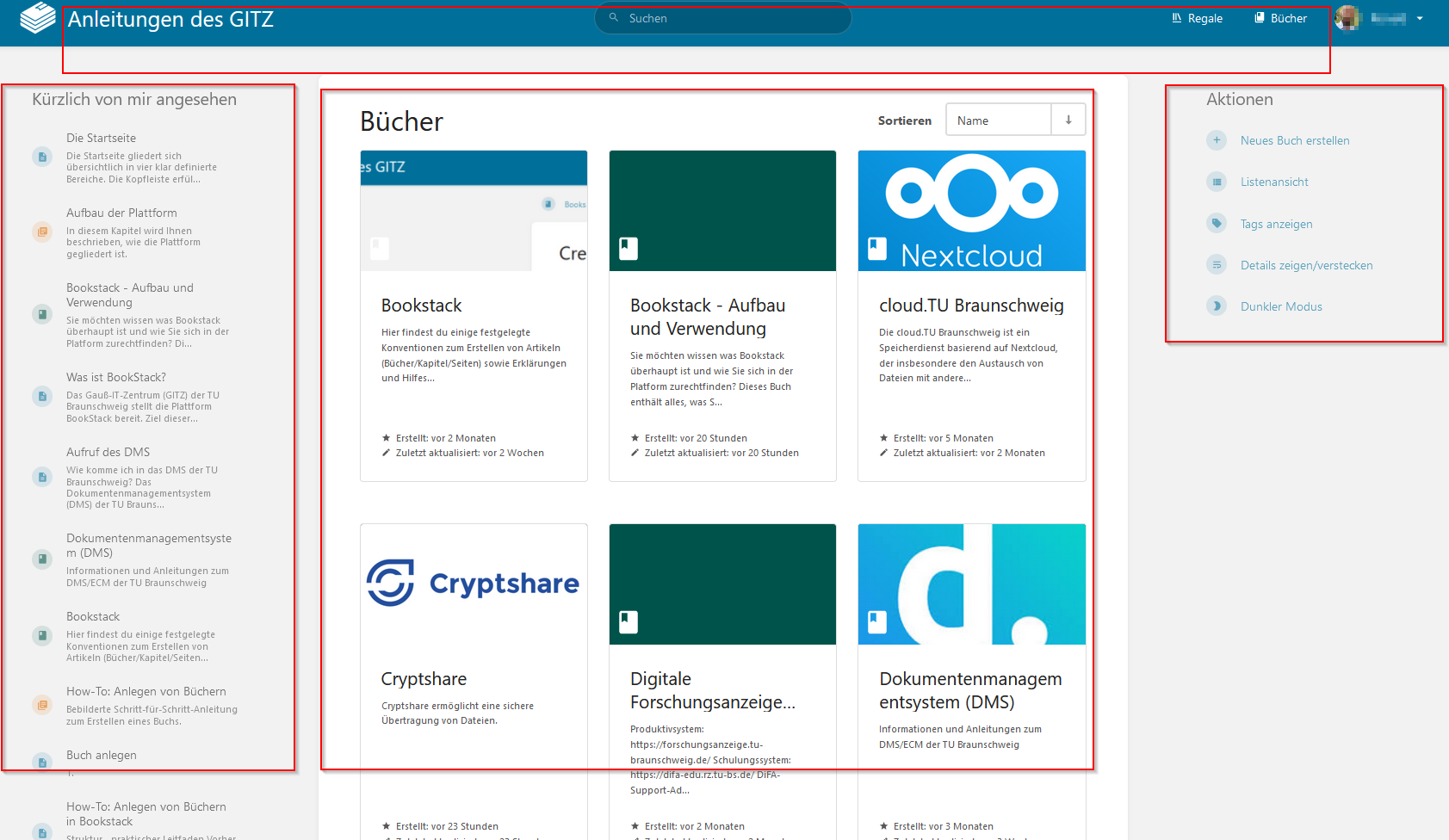
Task: Toggle Dunkler Modus on
Action: (x=1280, y=306)
